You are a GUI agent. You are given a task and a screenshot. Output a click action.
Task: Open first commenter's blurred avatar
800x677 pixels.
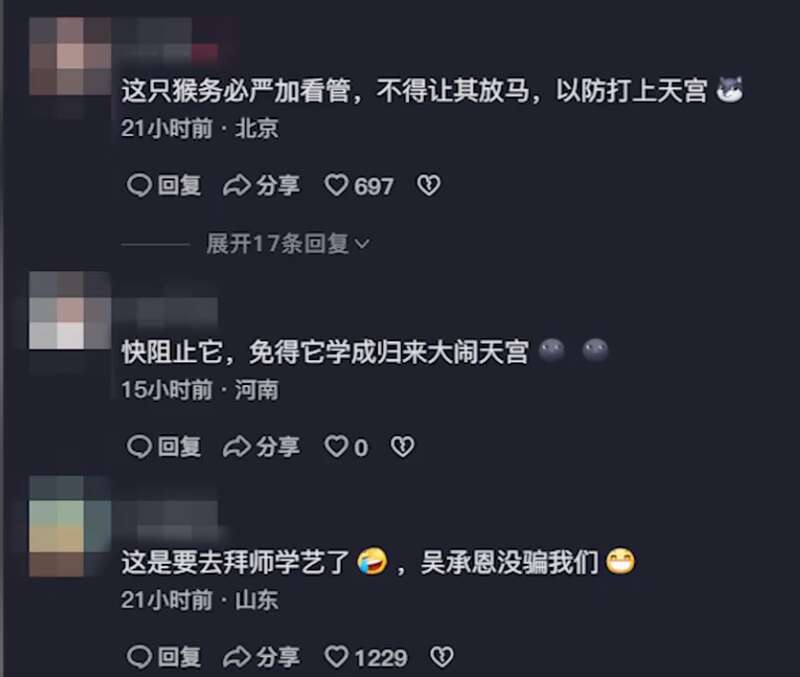(70, 56)
